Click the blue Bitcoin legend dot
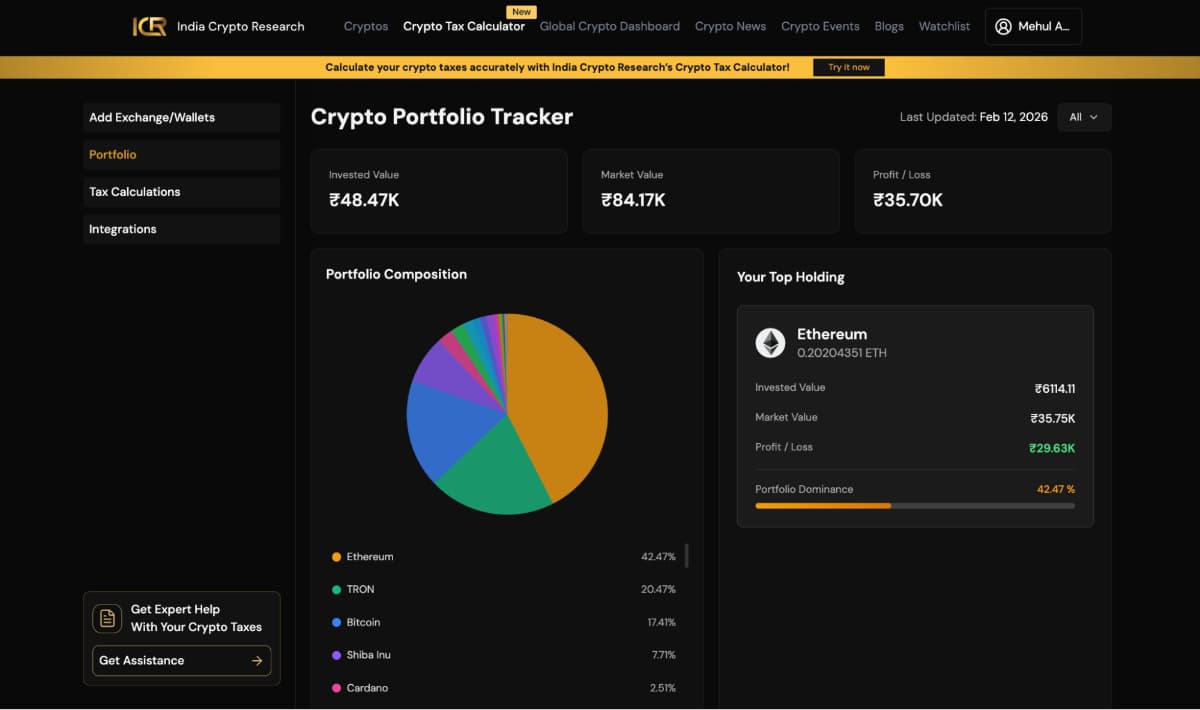The image size is (1200, 710). point(336,623)
